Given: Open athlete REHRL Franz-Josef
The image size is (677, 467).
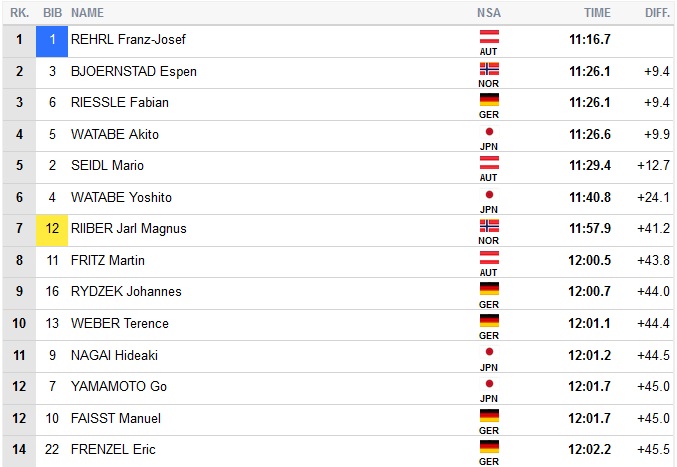Looking at the screenshot, I should (128, 40).
